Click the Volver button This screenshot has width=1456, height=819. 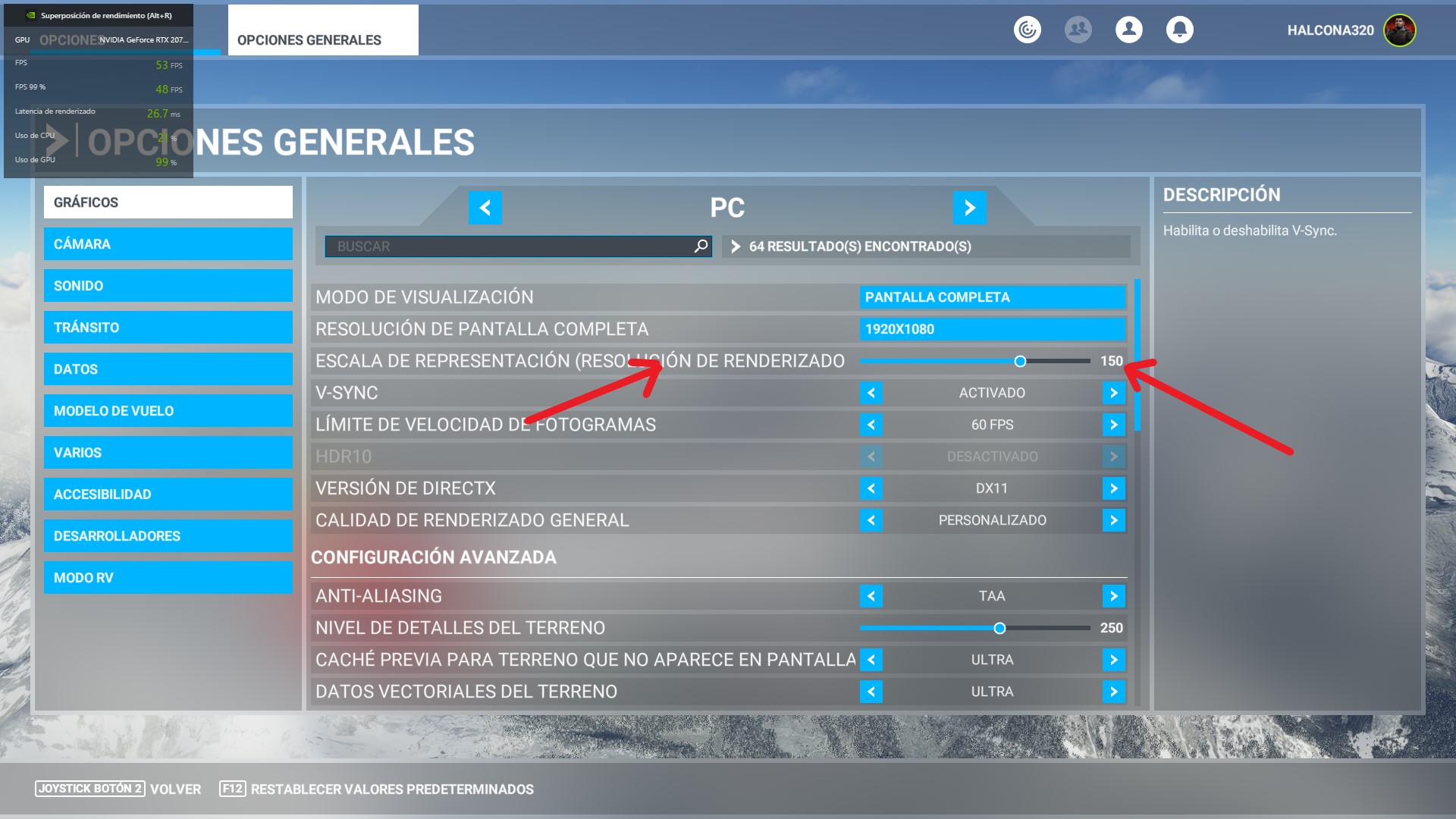(x=175, y=789)
